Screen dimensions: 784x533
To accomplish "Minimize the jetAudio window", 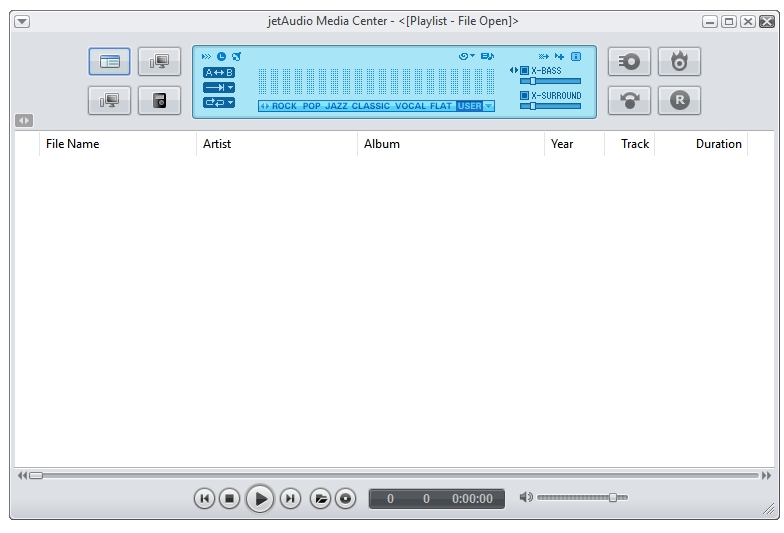I will click(x=710, y=22).
